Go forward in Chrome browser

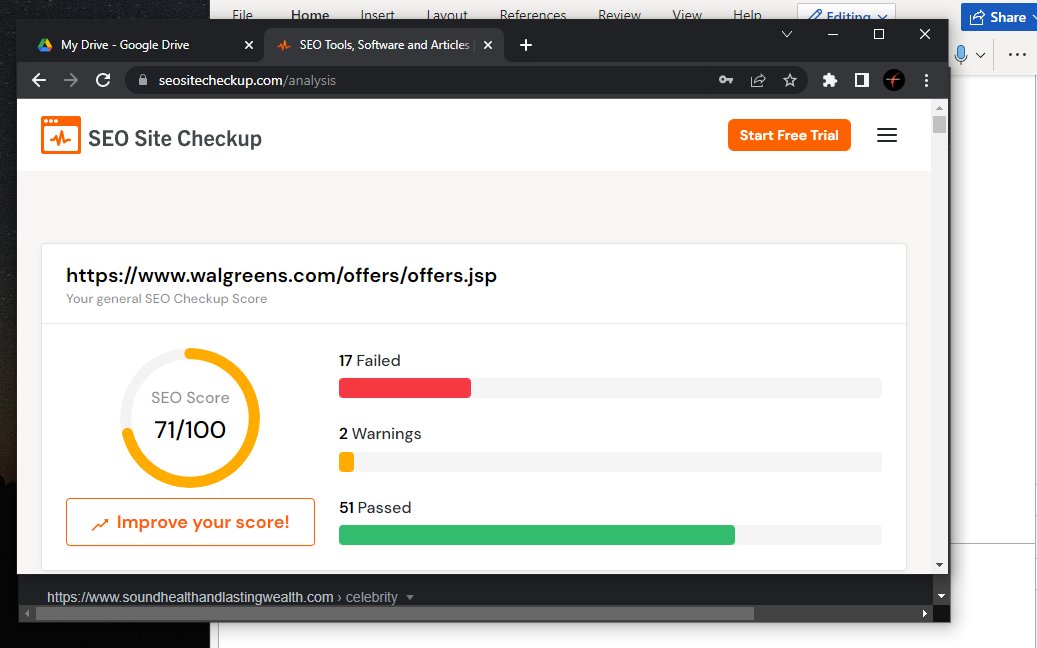71,80
